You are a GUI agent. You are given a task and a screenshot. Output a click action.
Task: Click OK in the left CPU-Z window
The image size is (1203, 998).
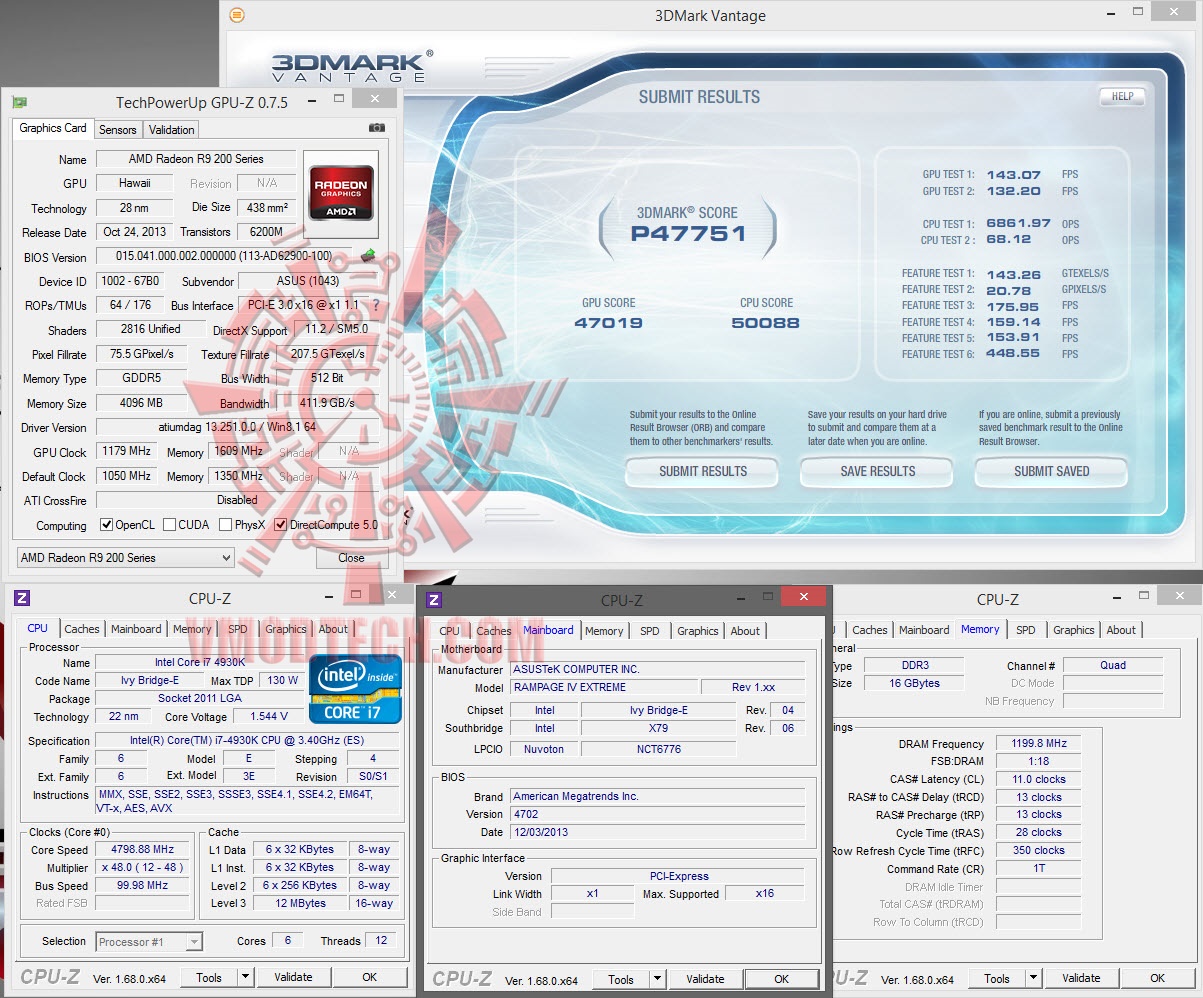click(370, 977)
